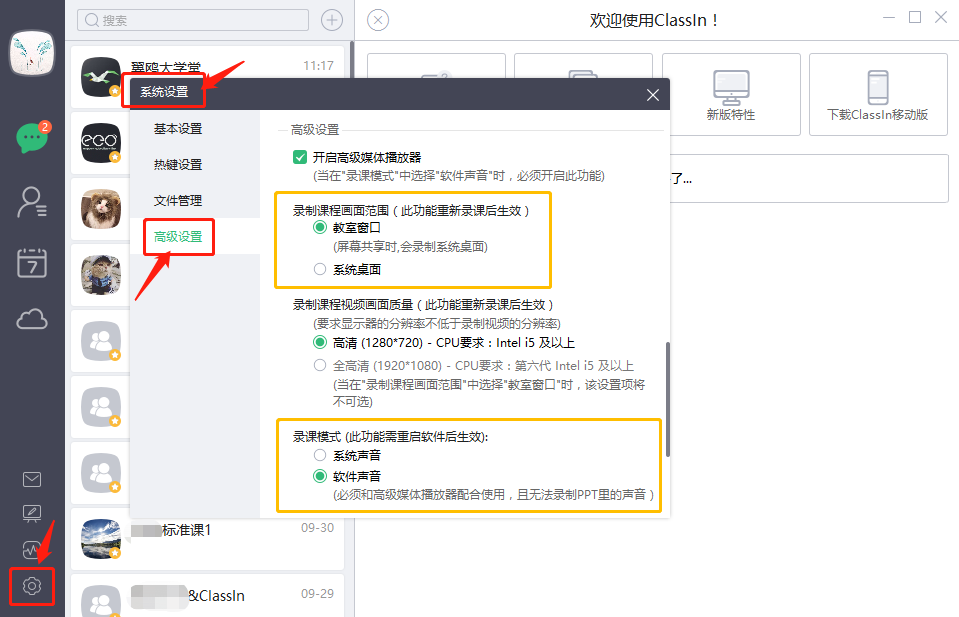This screenshot has width=959, height=617.
Task: Switch to the 基本设置 tab
Action: point(178,129)
